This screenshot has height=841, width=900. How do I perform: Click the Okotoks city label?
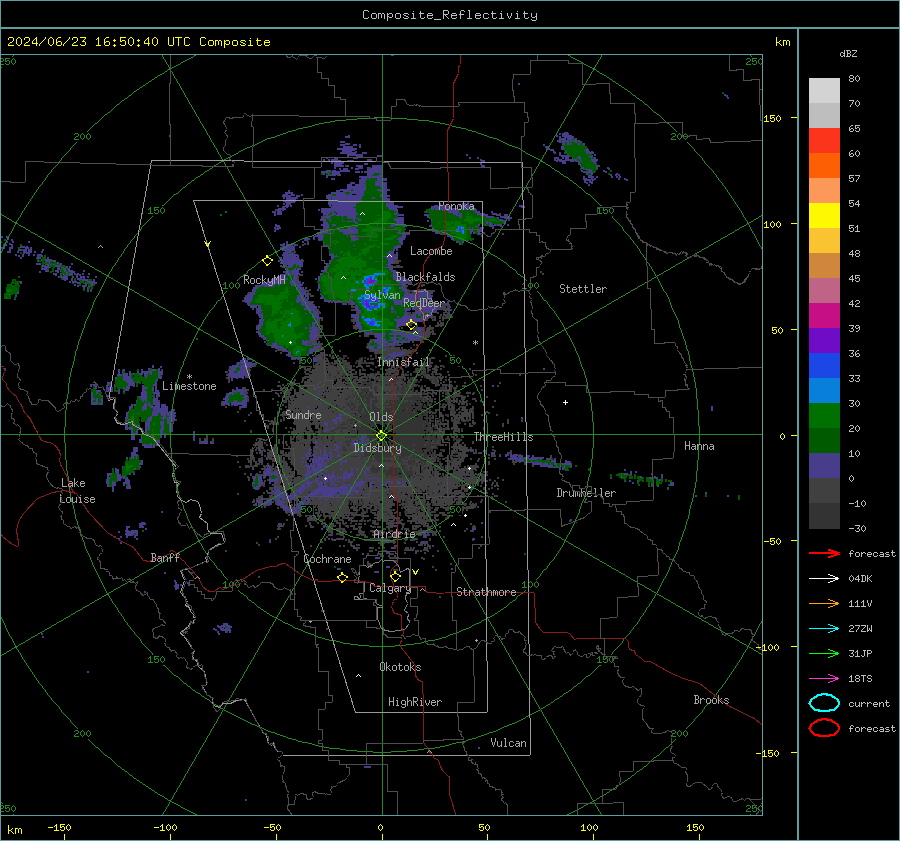[400, 667]
